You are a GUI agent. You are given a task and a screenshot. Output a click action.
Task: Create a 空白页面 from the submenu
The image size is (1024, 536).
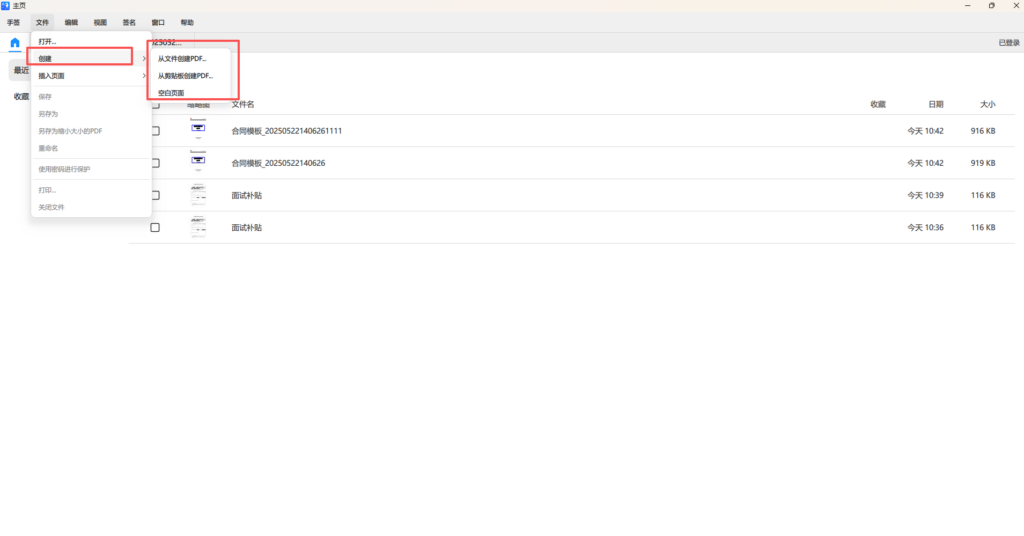pyautogui.click(x=171, y=93)
